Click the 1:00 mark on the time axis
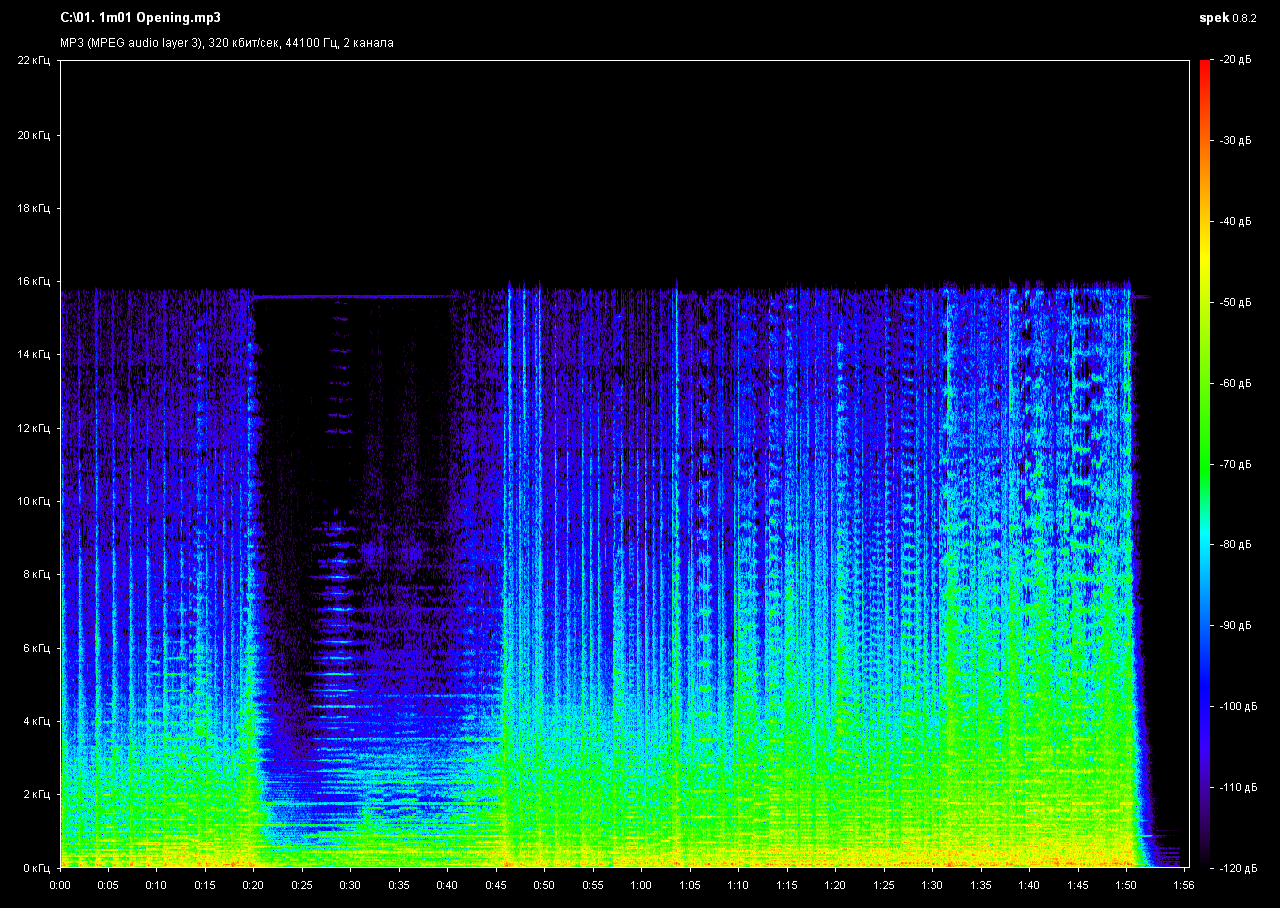 (x=641, y=885)
